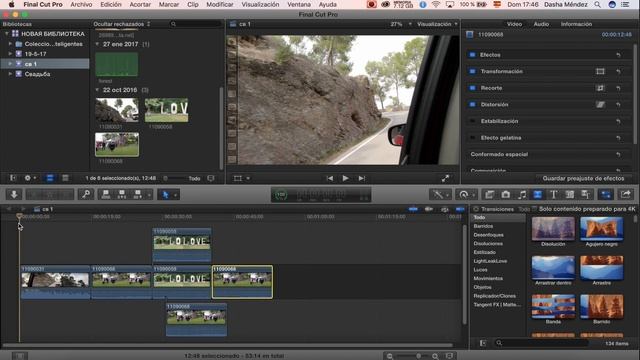
Task: Collapse the НОВАЯ БИБЛИОТЕКА library
Action: click(7, 34)
